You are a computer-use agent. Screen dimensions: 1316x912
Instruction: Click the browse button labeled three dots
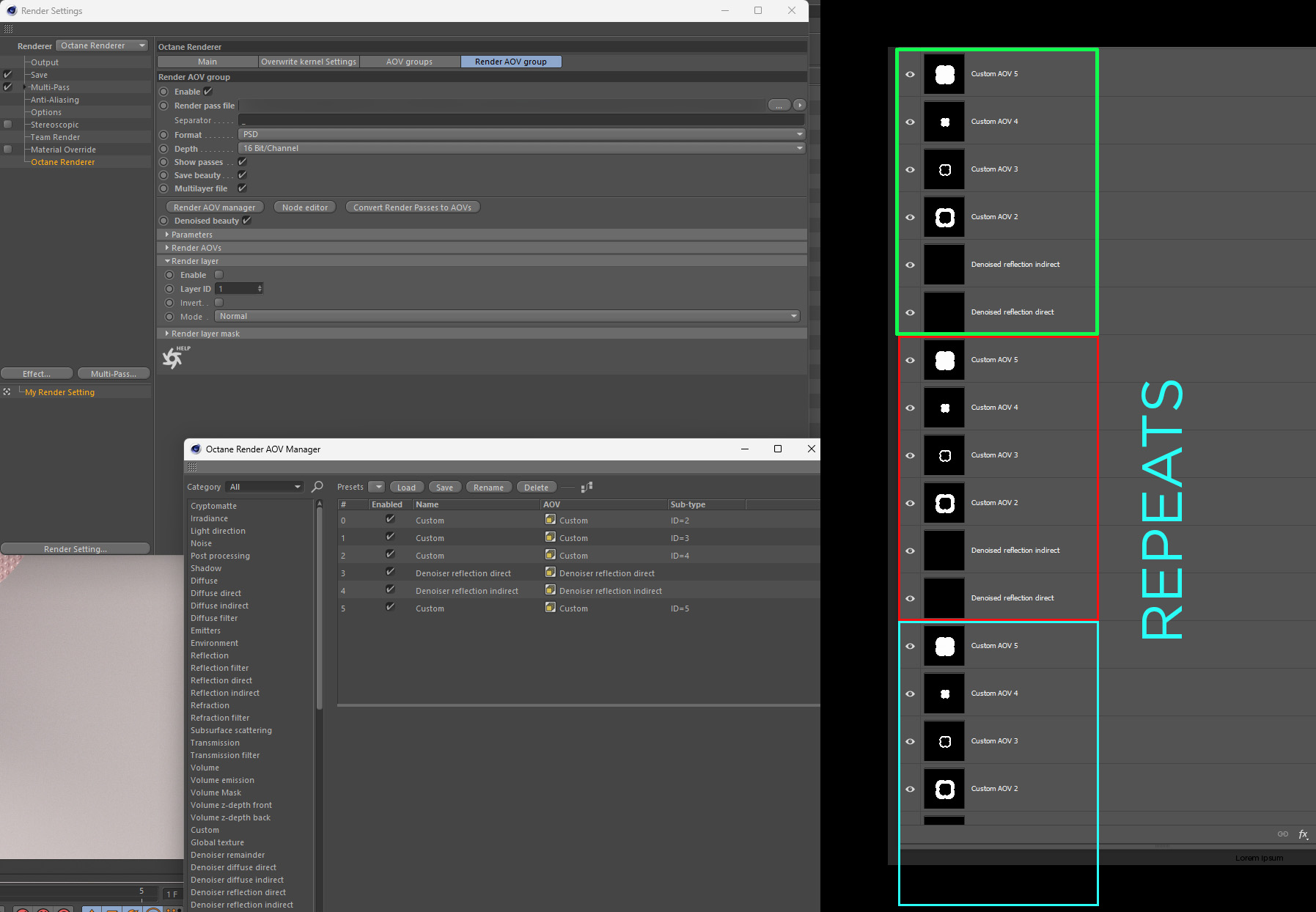[779, 105]
